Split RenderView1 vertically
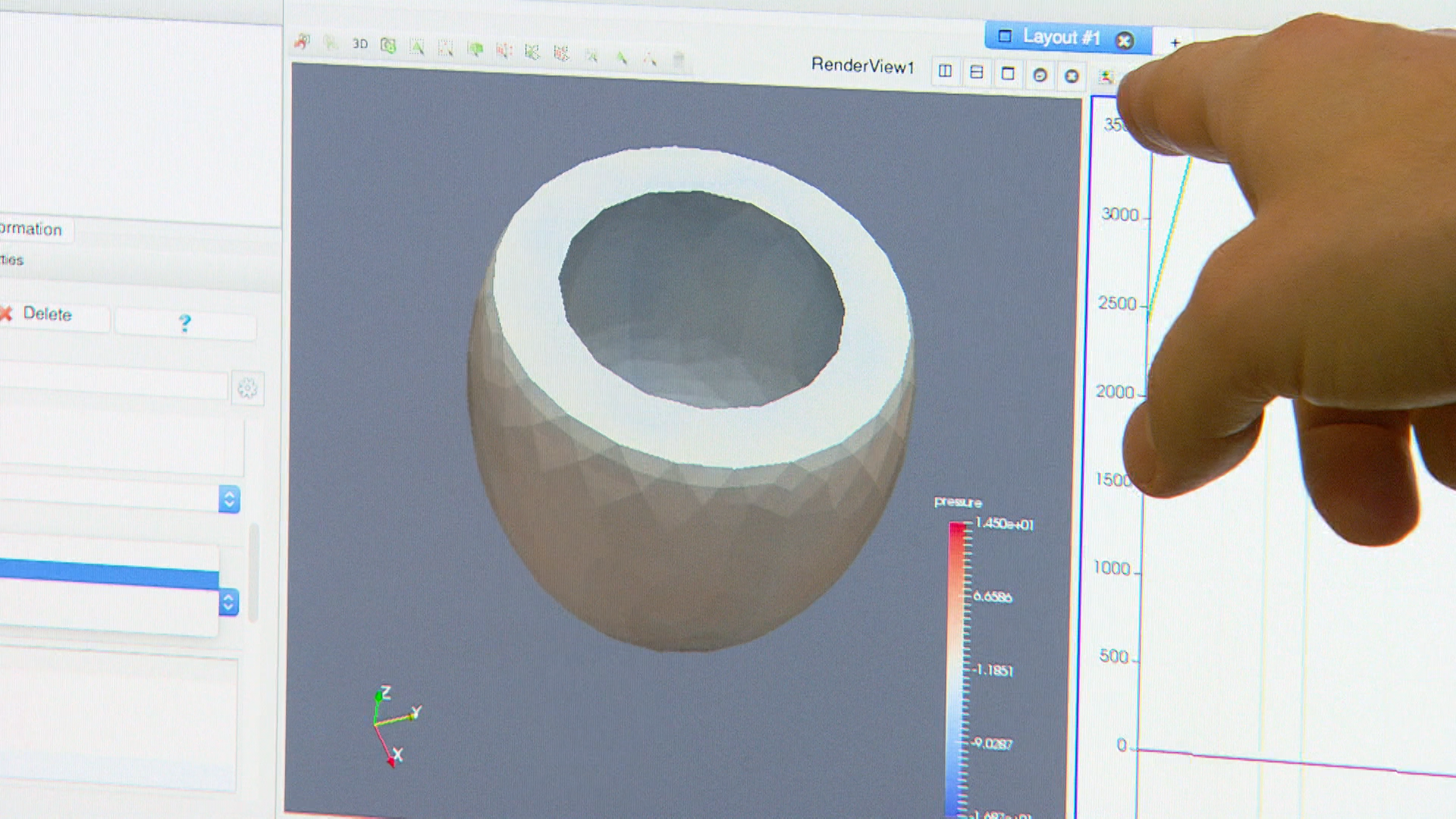 tap(977, 72)
